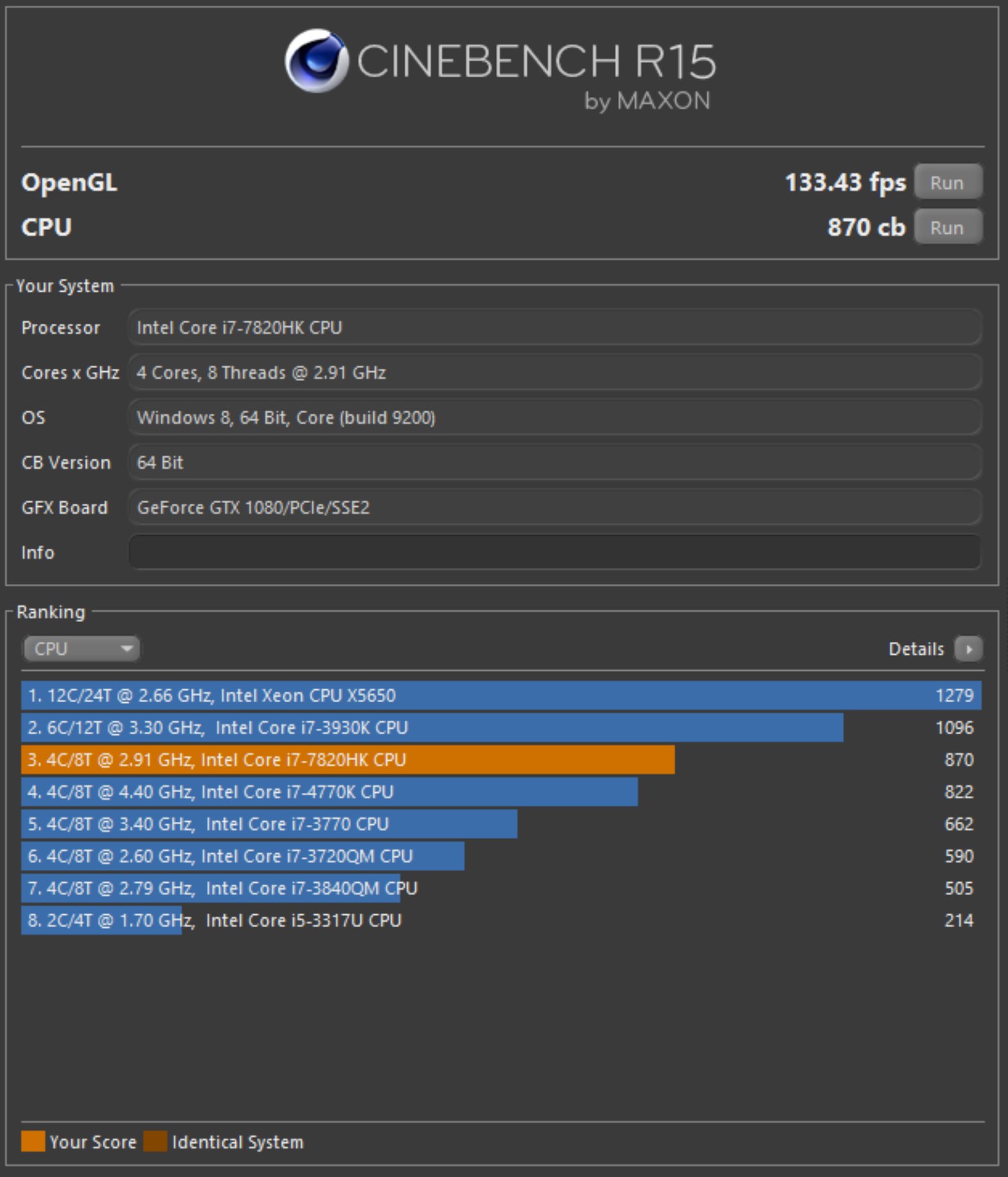Select ranking row 2 i7-3930K

tap(501, 728)
